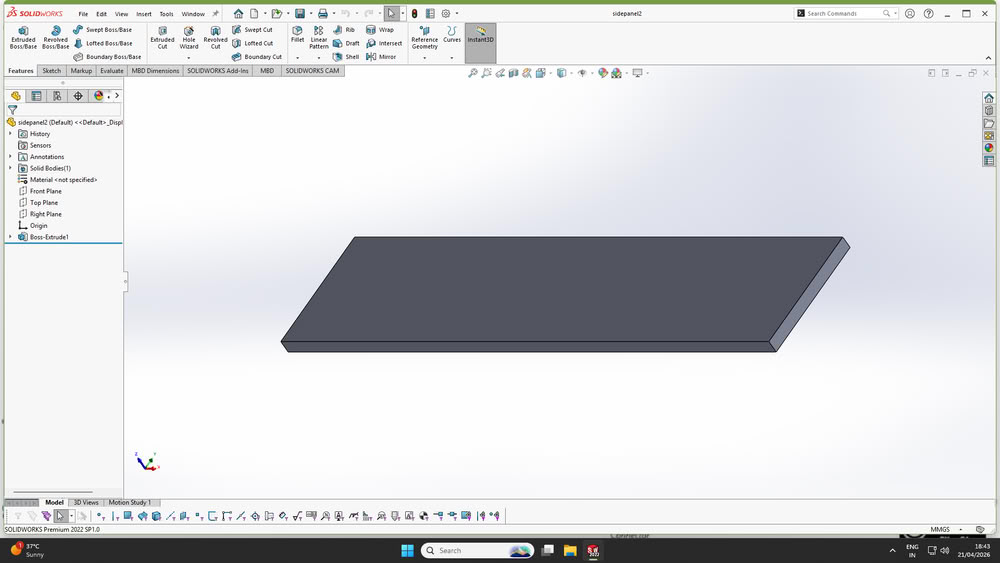Viewport: 1000px width, 563px height.
Task: Select the Revolved Cut tool
Action: pos(216,38)
